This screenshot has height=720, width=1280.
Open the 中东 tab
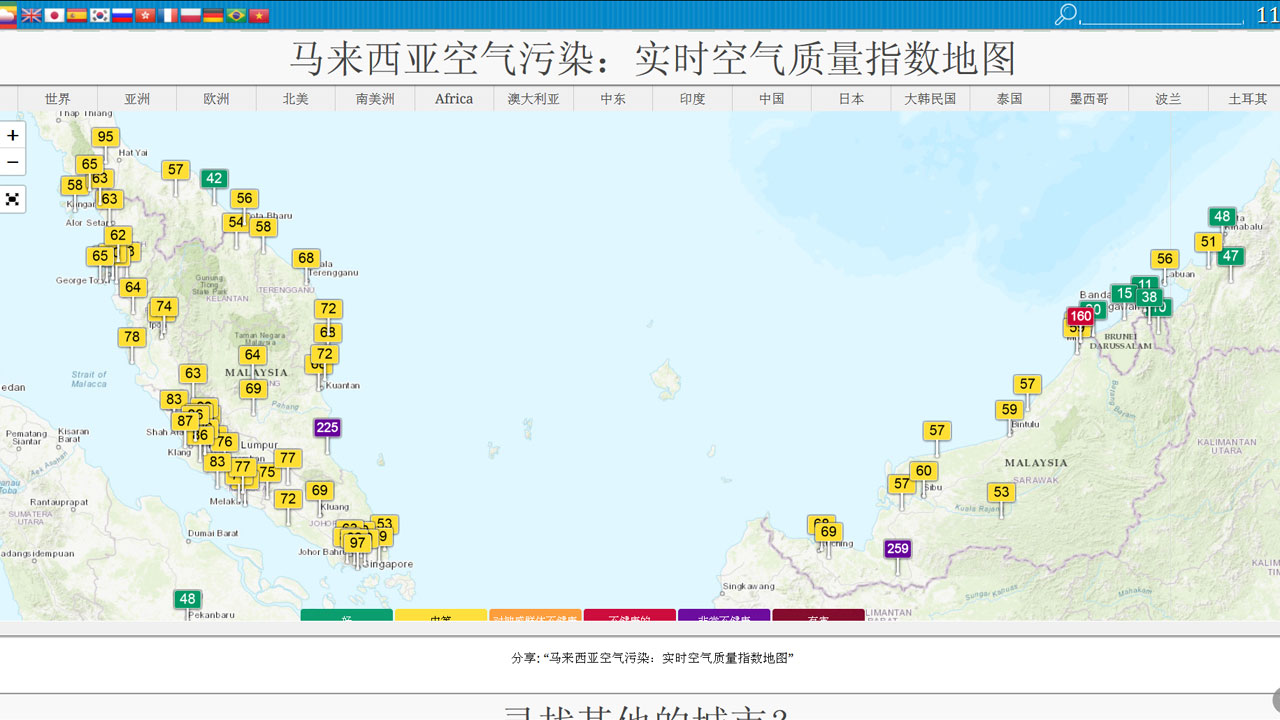coord(613,98)
